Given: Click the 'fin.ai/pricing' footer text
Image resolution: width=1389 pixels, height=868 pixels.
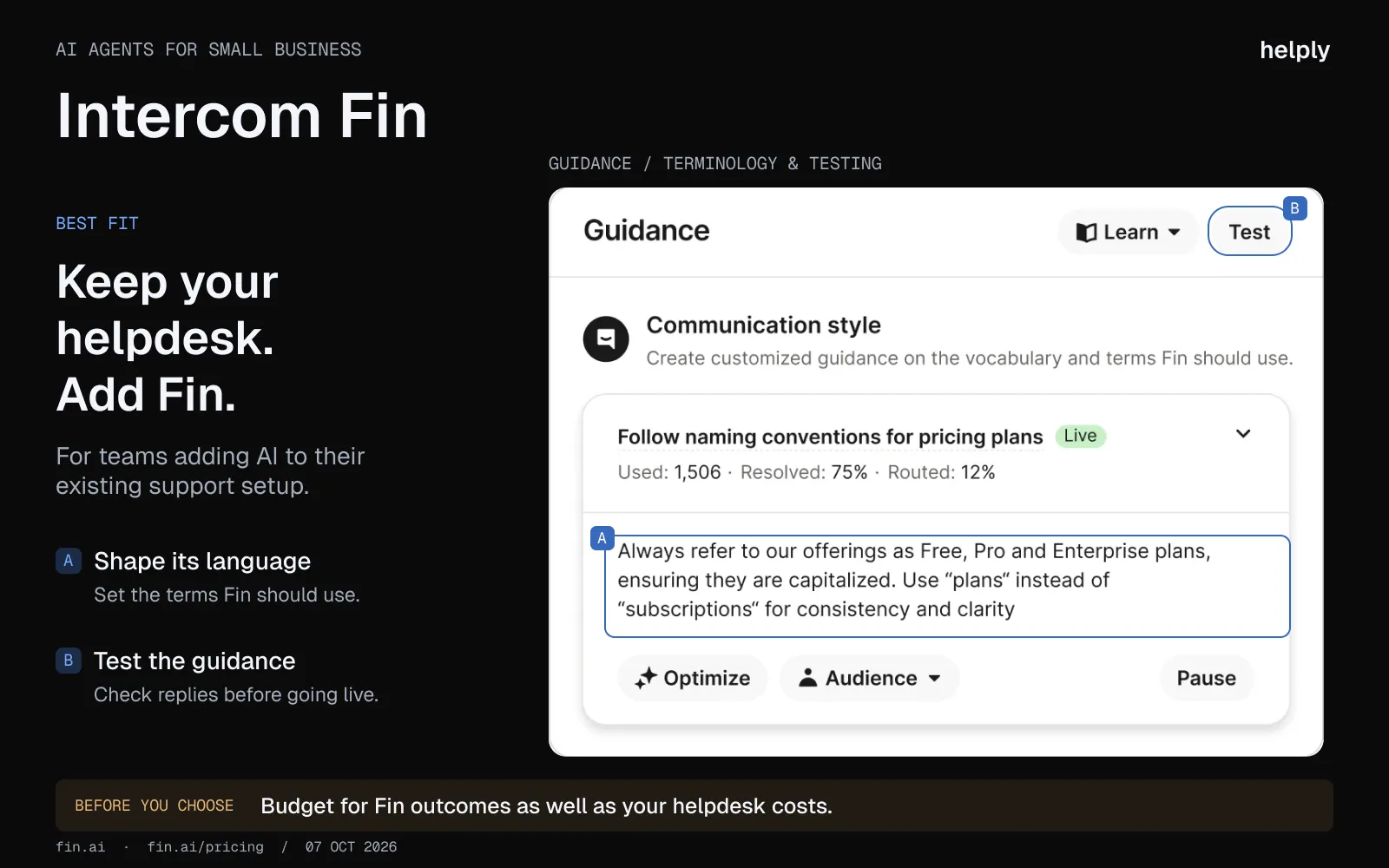Looking at the screenshot, I should coord(206,847).
